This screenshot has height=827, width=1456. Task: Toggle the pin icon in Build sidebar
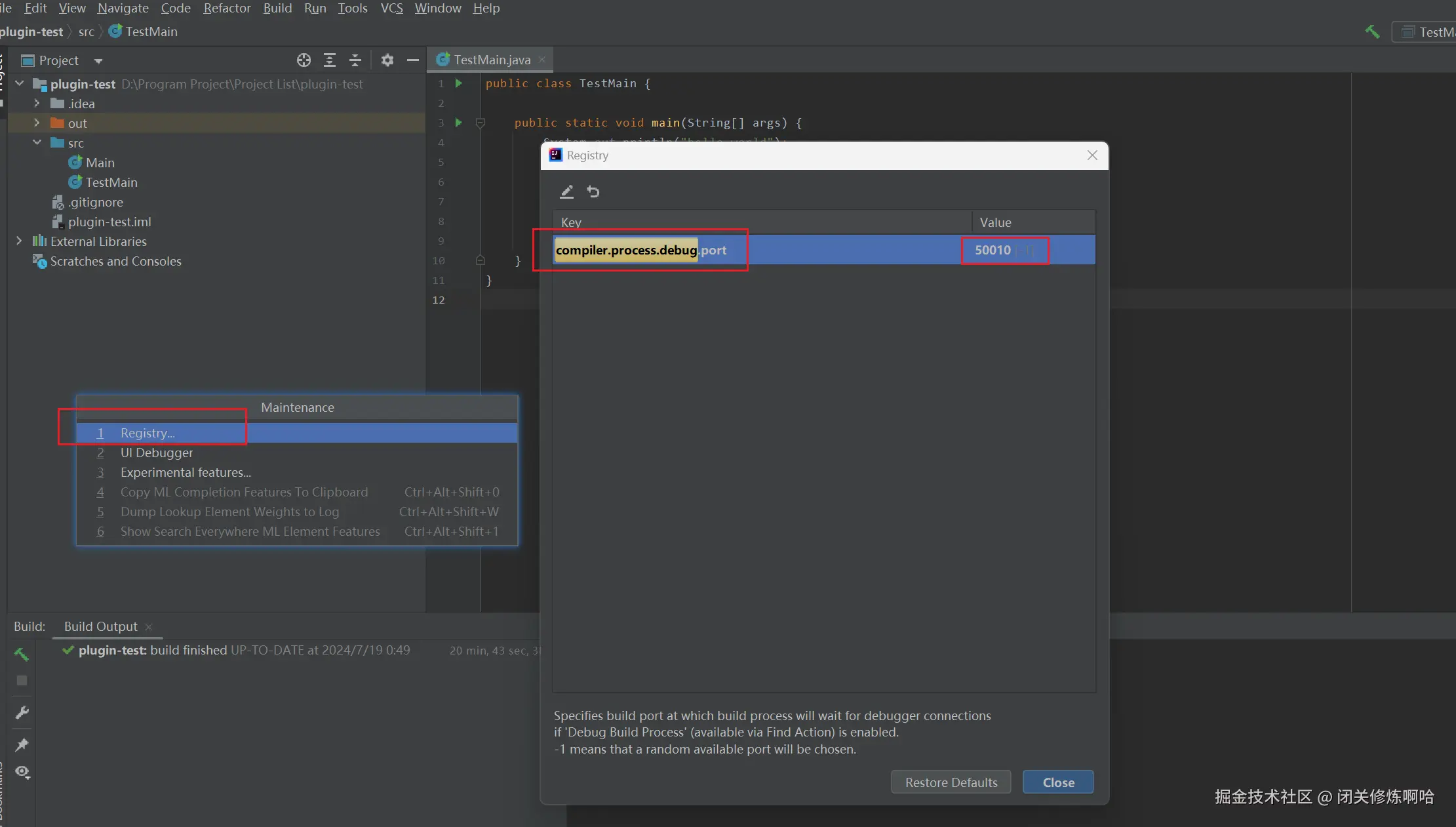click(x=22, y=744)
